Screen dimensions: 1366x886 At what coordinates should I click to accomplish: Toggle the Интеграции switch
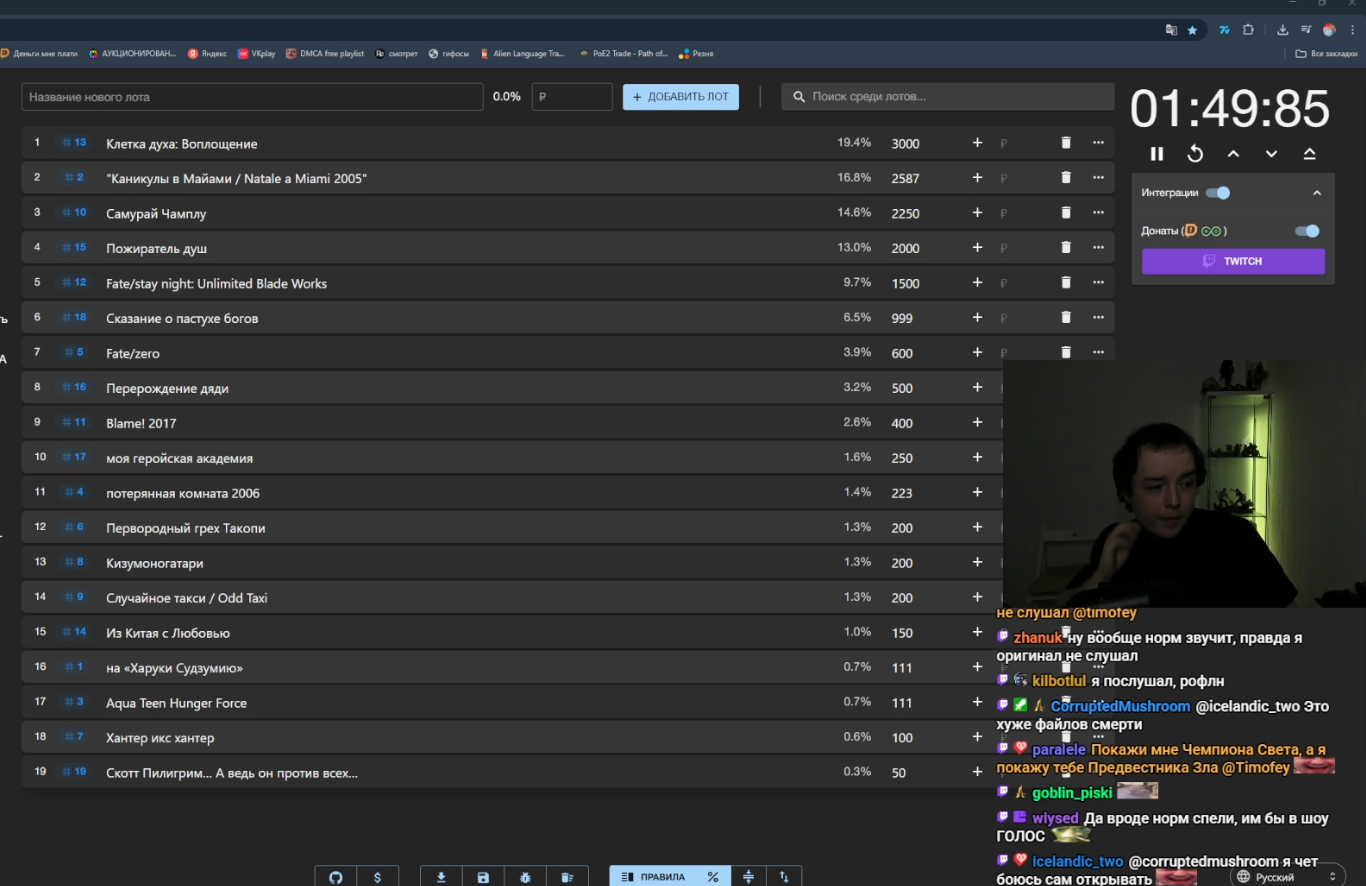click(1218, 193)
